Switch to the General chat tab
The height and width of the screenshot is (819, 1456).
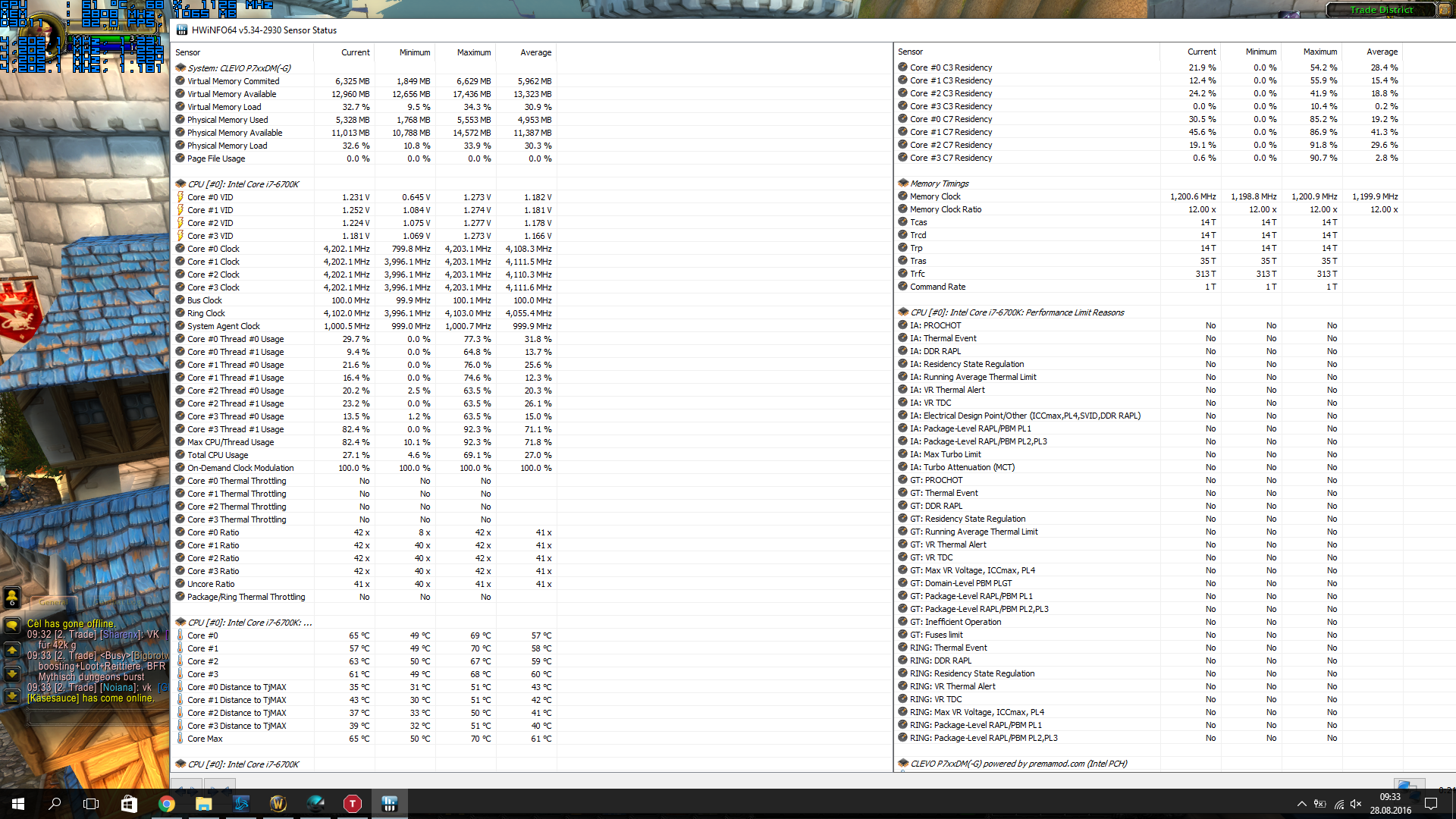[x=54, y=602]
